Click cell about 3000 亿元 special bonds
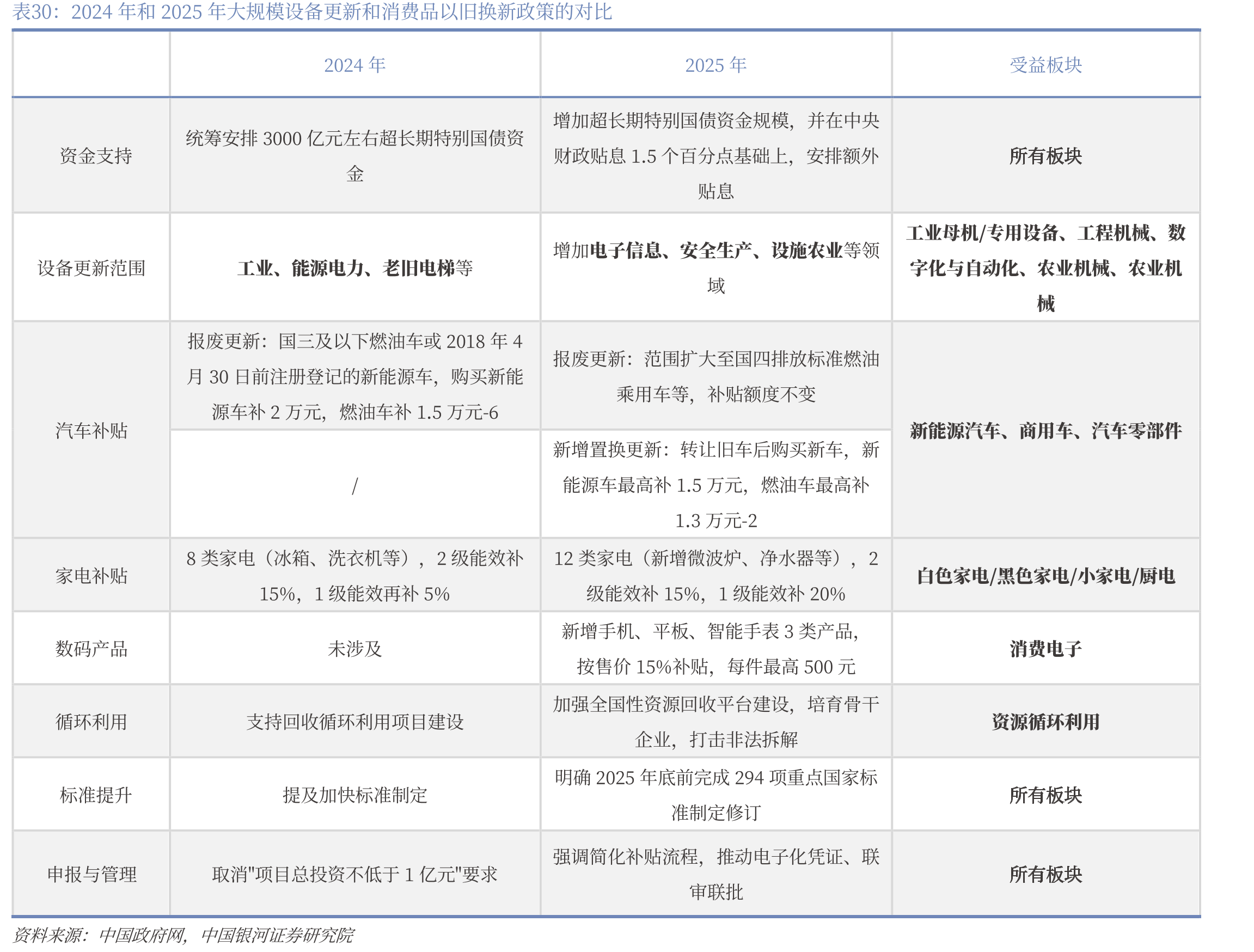 click(355, 156)
